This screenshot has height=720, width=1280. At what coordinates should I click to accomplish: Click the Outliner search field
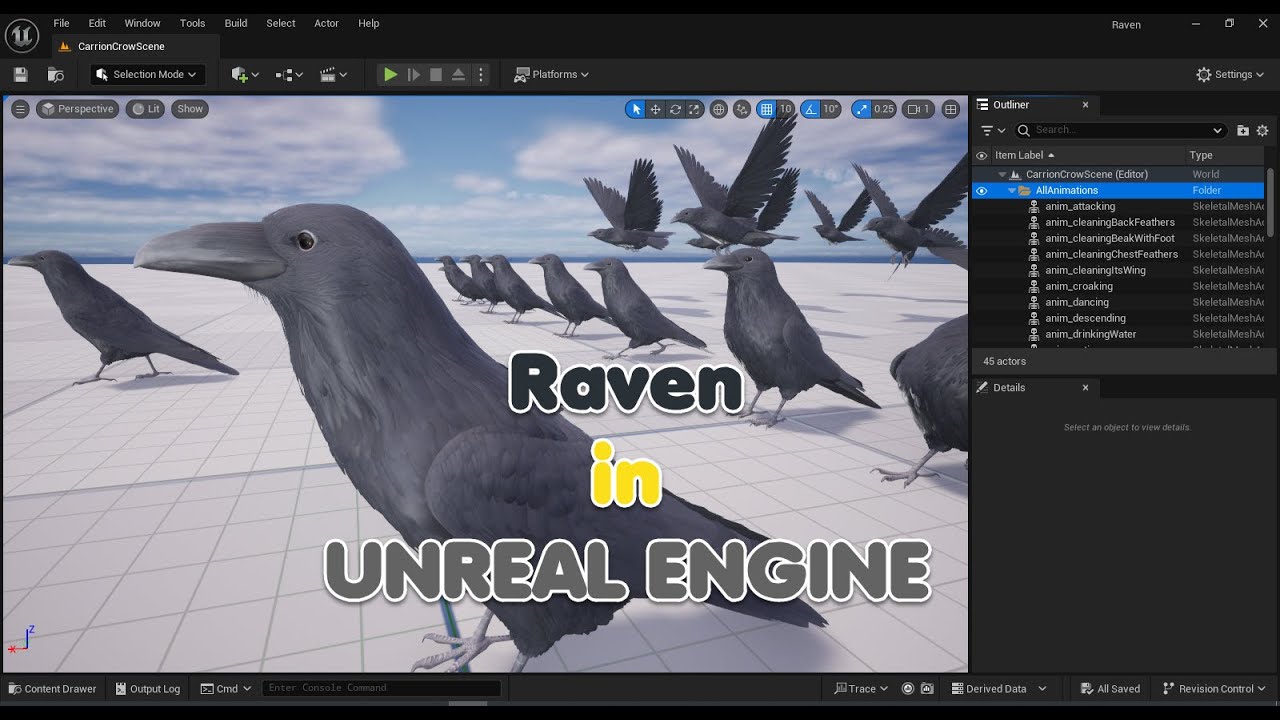[x=1120, y=130]
